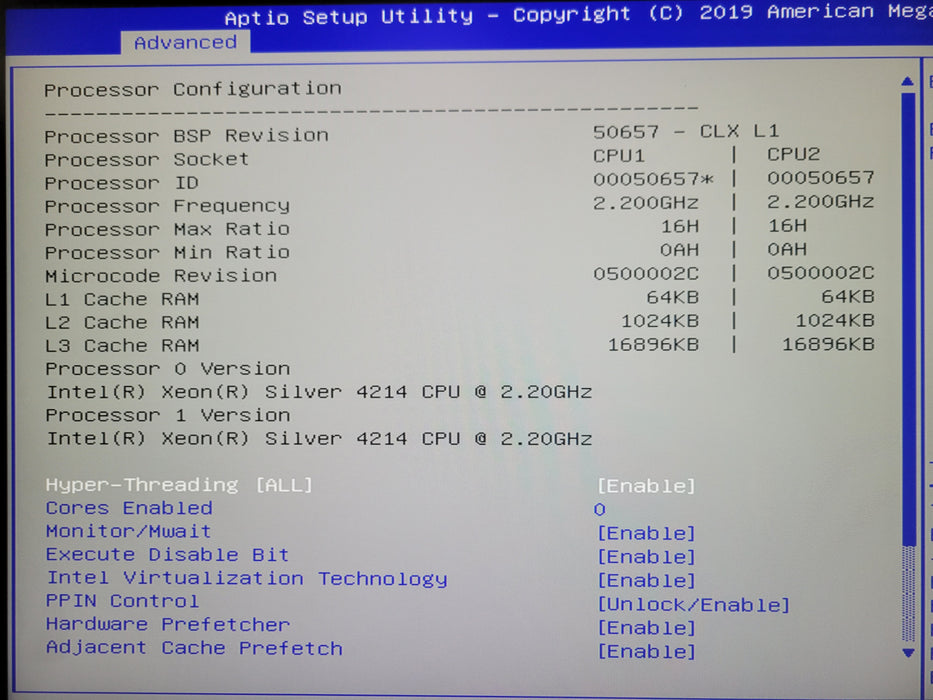Change Monitor/Mwait [Enable] value
Screen dimensions: 933x700
click(646, 533)
